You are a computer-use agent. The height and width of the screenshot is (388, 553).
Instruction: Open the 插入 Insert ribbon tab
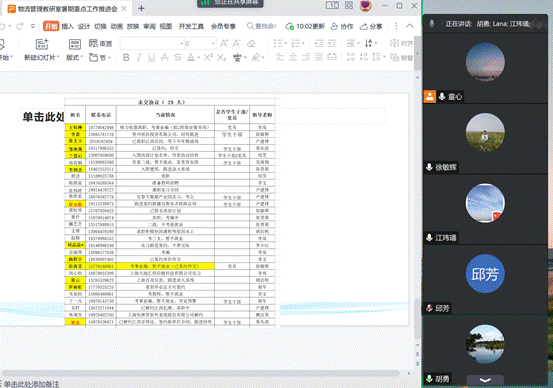tap(67, 26)
